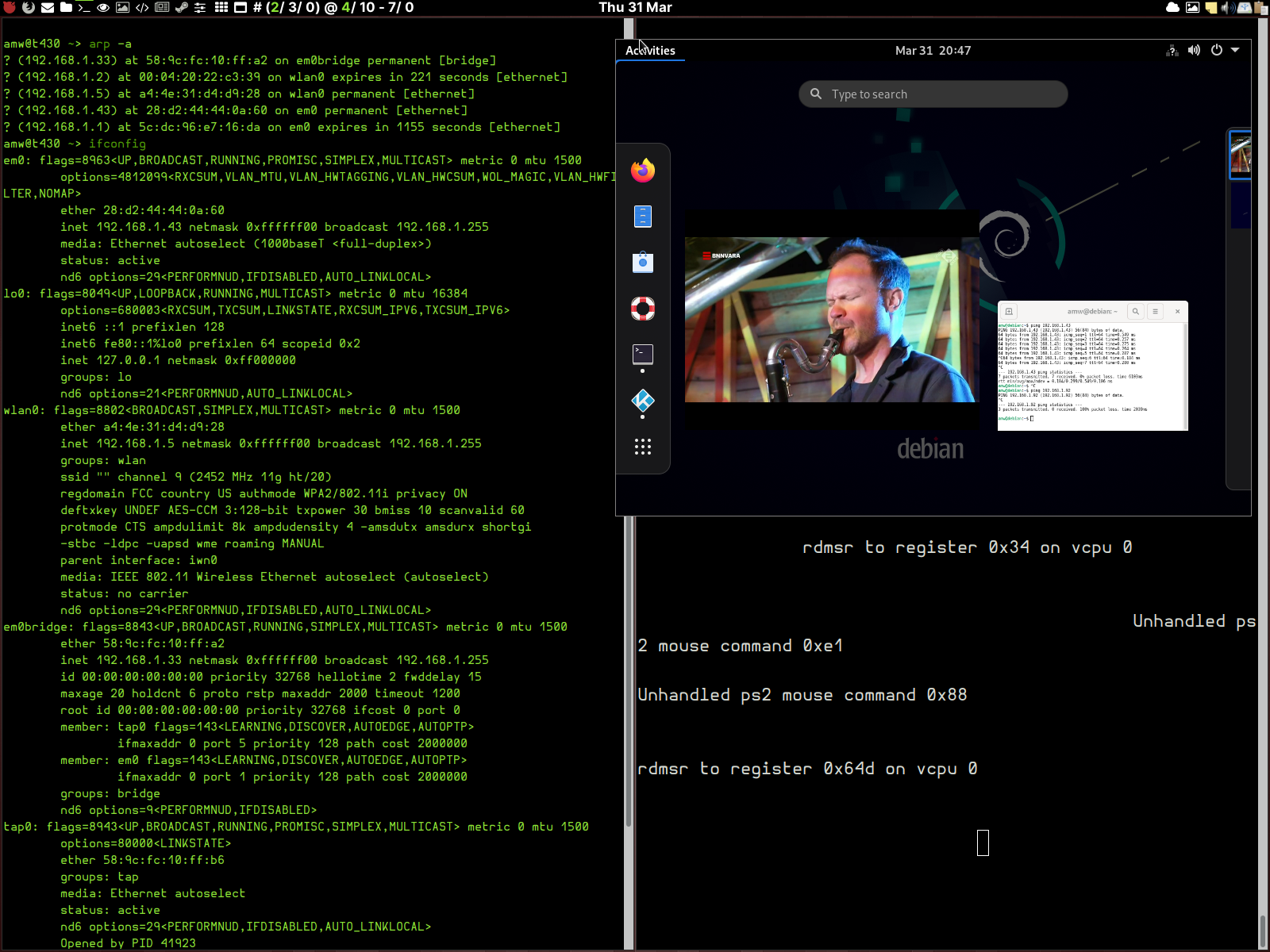The height and width of the screenshot is (952, 1270).
Task: Open the Terminal icon in GNOME dock
Action: tap(642, 354)
